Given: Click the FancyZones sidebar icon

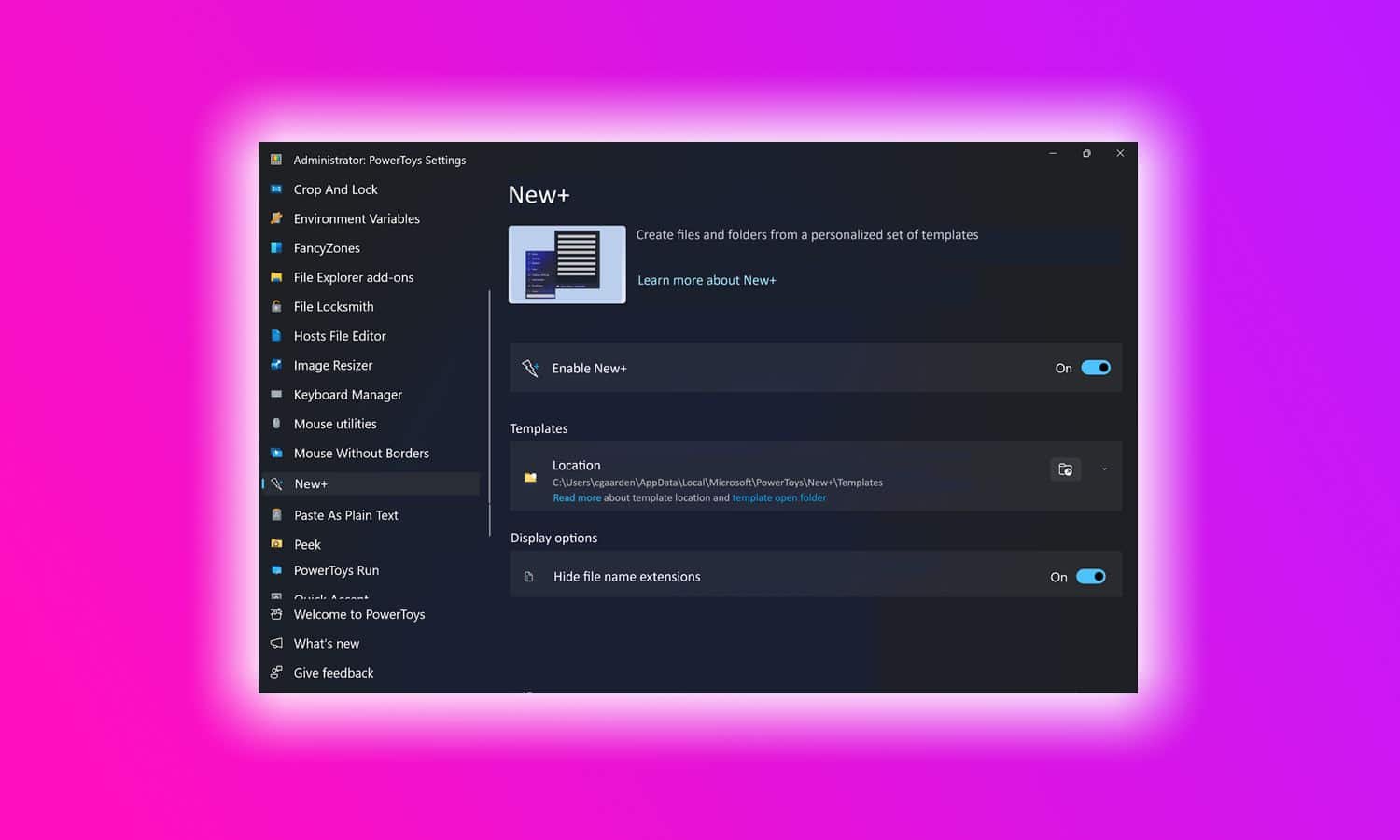Looking at the screenshot, I should [276, 247].
